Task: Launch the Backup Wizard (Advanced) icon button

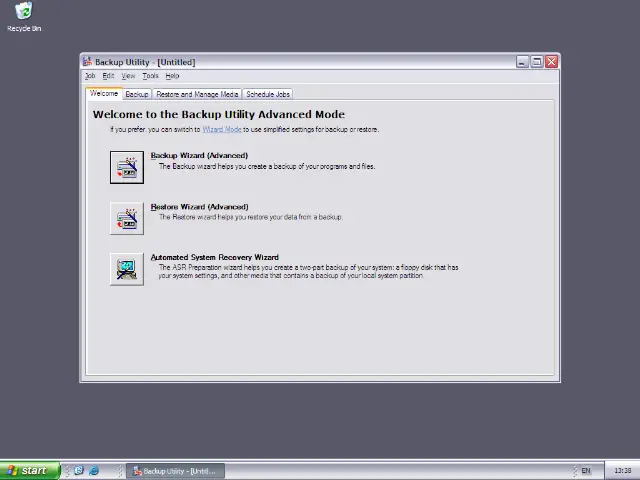Action: tap(127, 167)
